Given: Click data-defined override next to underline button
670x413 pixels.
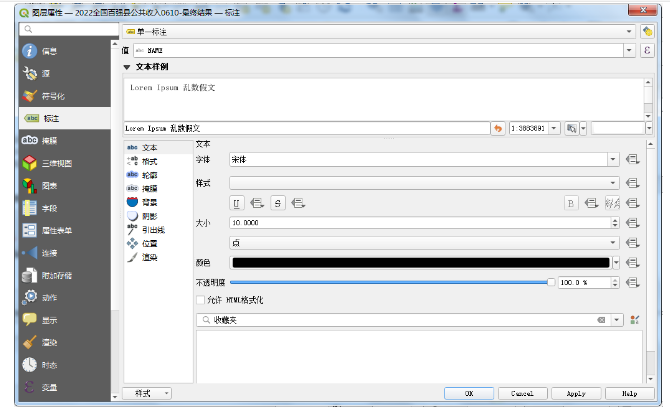Looking at the screenshot, I should coord(256,203).
